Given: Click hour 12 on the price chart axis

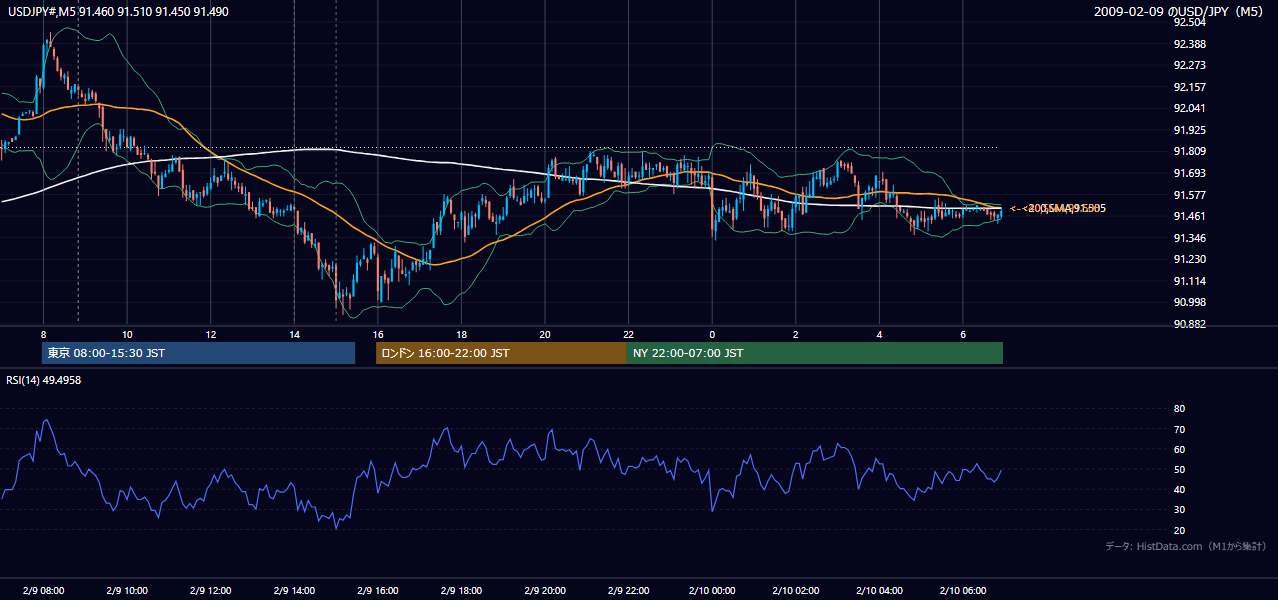Looking at the screenshot, I should (x=211, y=334).
